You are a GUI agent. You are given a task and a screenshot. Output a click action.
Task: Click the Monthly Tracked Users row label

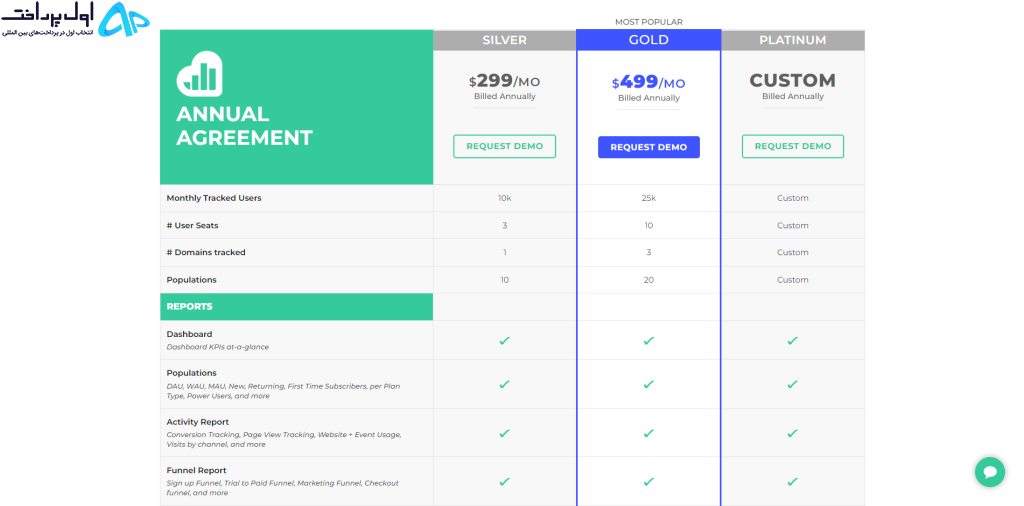[x=214, y=198]
